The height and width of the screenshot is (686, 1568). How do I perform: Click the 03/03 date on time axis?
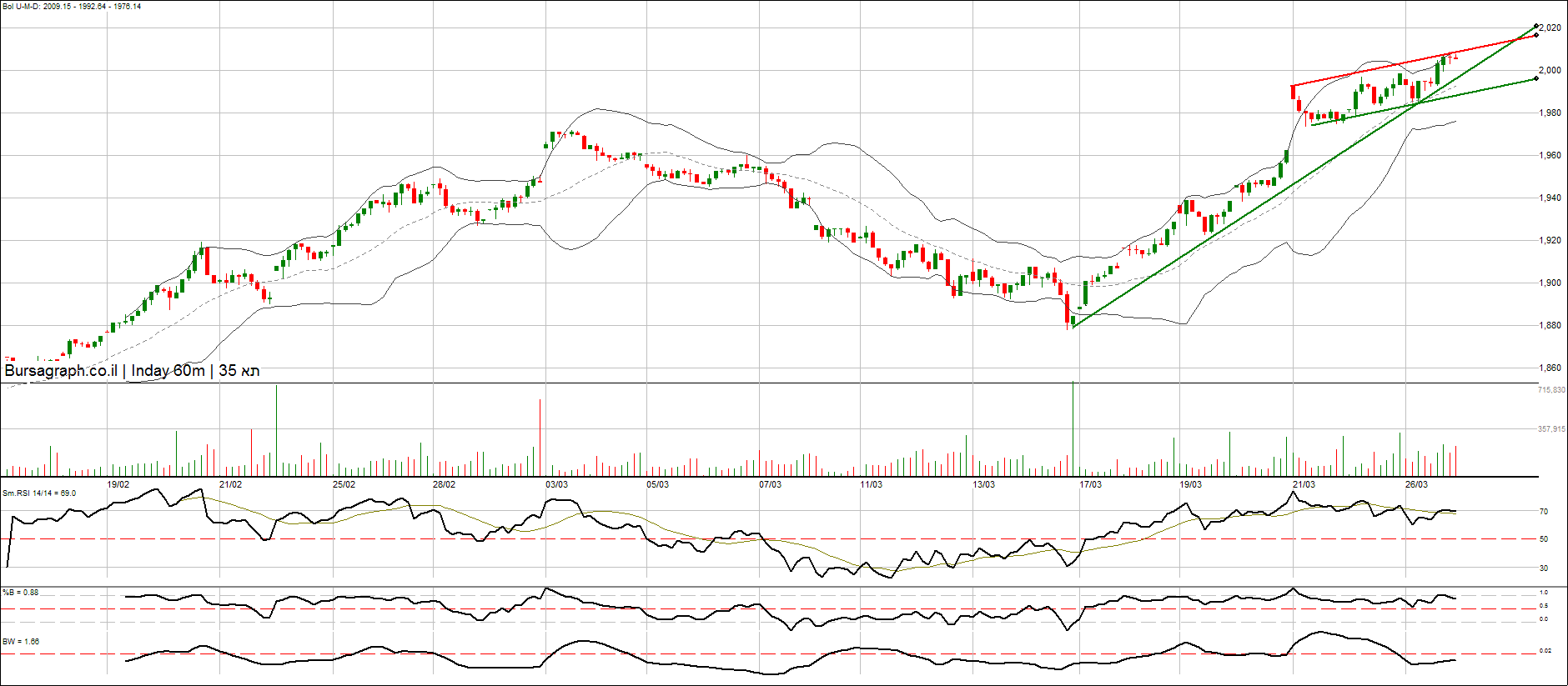tap(556, 484)
